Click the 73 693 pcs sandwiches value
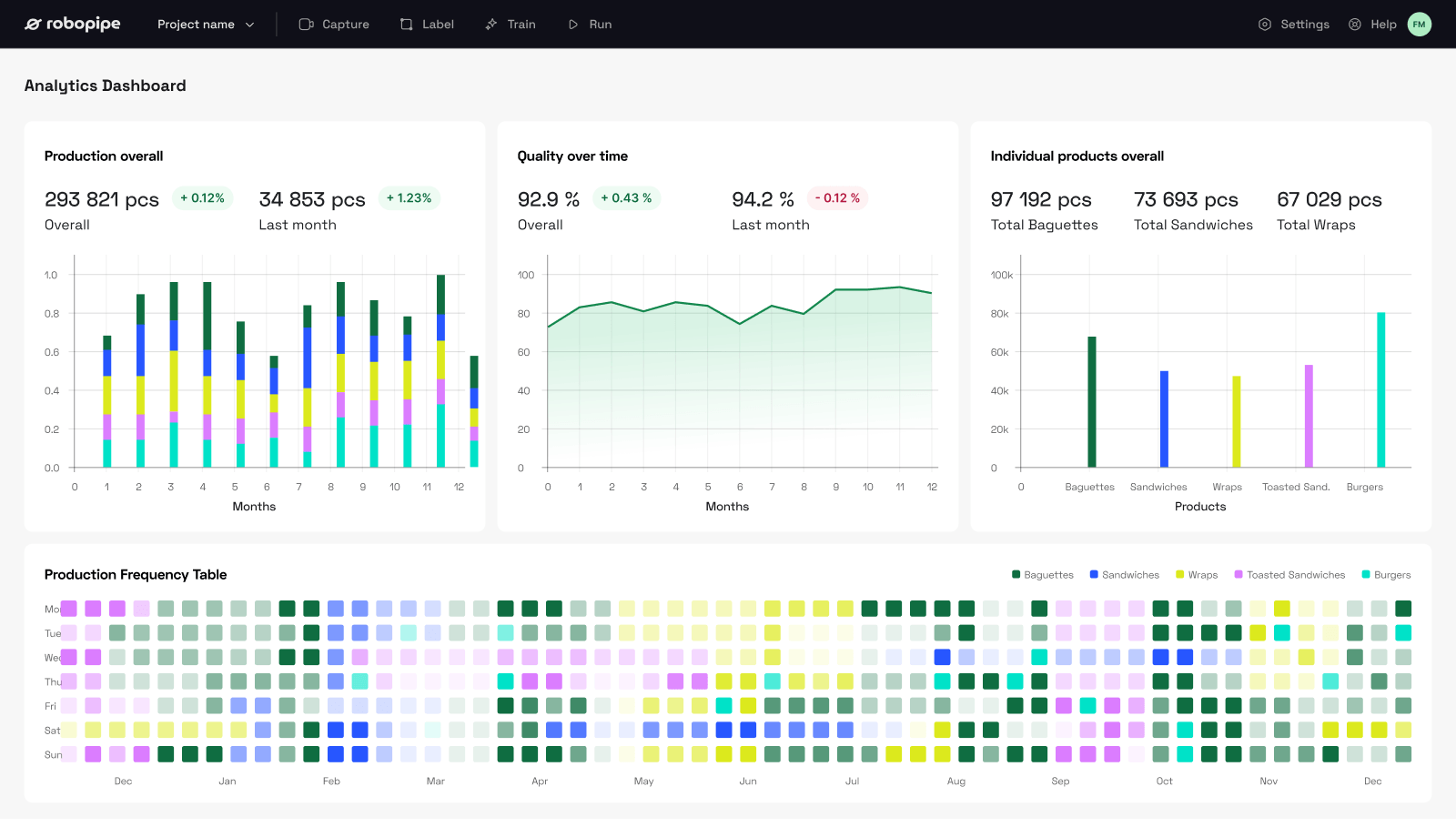Screen dimensions: 1456x827 point(1186,199)
